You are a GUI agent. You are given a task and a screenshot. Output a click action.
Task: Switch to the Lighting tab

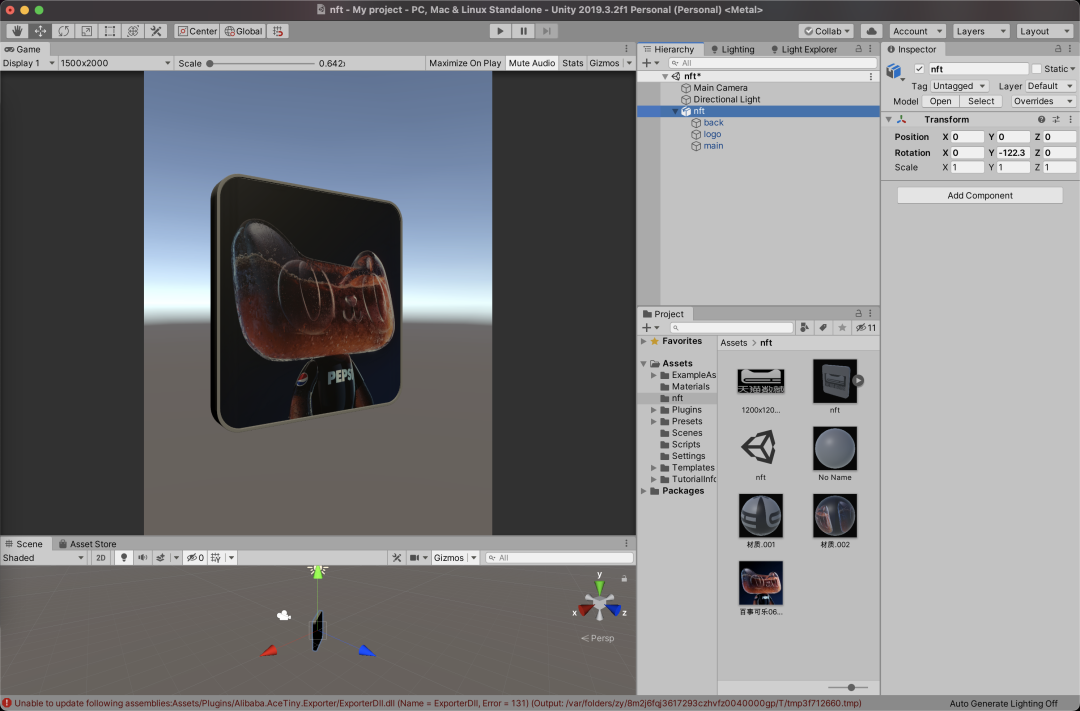(732, 49)
